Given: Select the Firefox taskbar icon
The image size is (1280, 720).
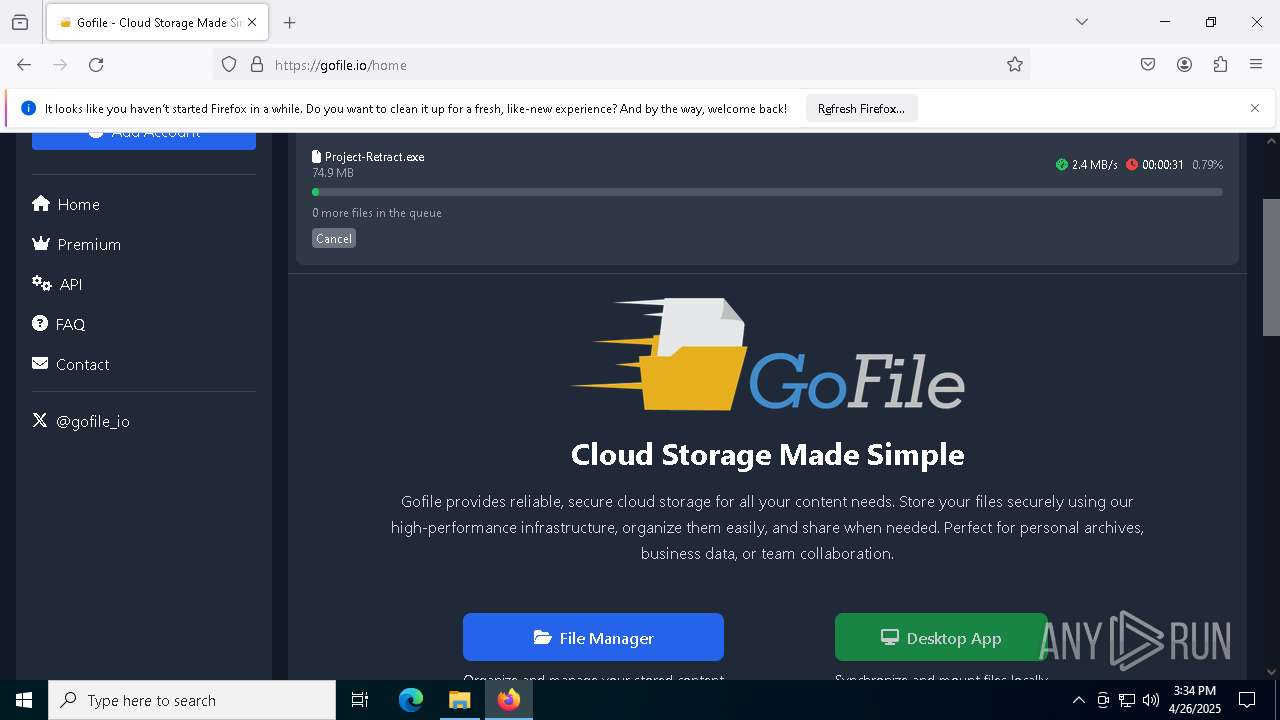Looking at the screenshot, I should (x=508, y=700).
